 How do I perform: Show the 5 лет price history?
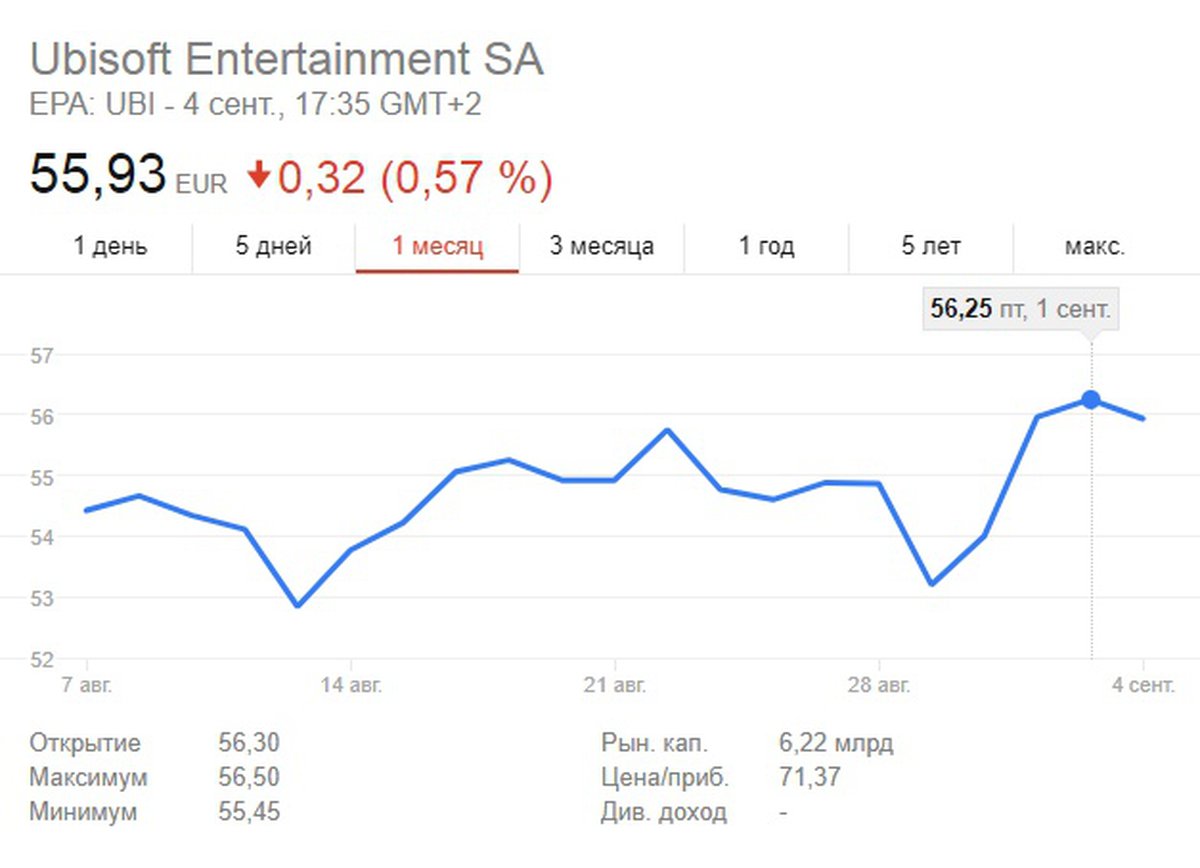click(x=930, y=247)
